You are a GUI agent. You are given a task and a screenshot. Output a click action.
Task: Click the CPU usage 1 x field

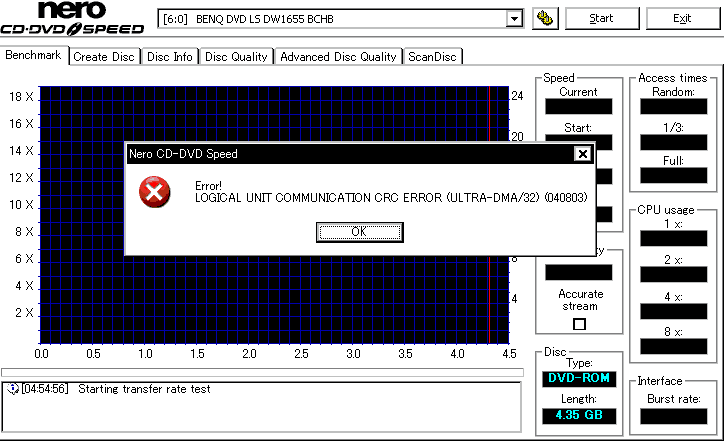click(x=674, y=238)
